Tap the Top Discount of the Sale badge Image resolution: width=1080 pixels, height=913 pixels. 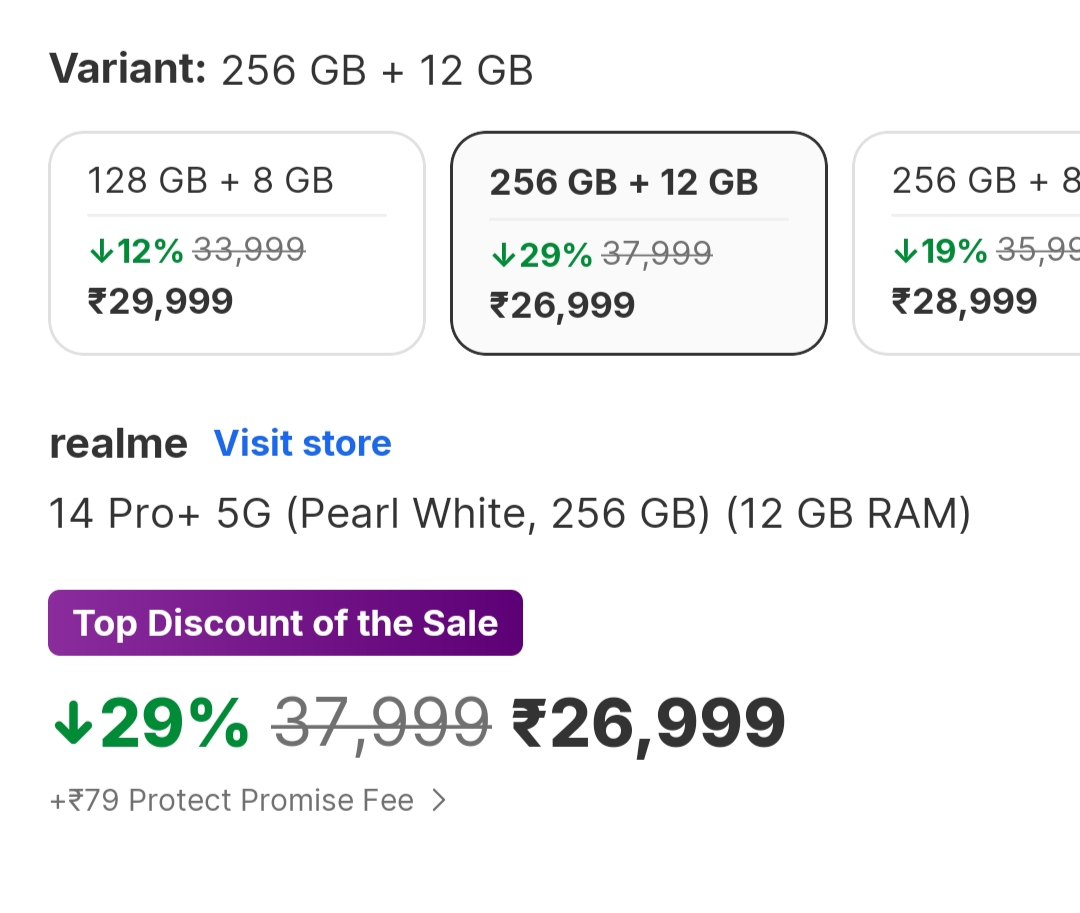tap(285, 623)
